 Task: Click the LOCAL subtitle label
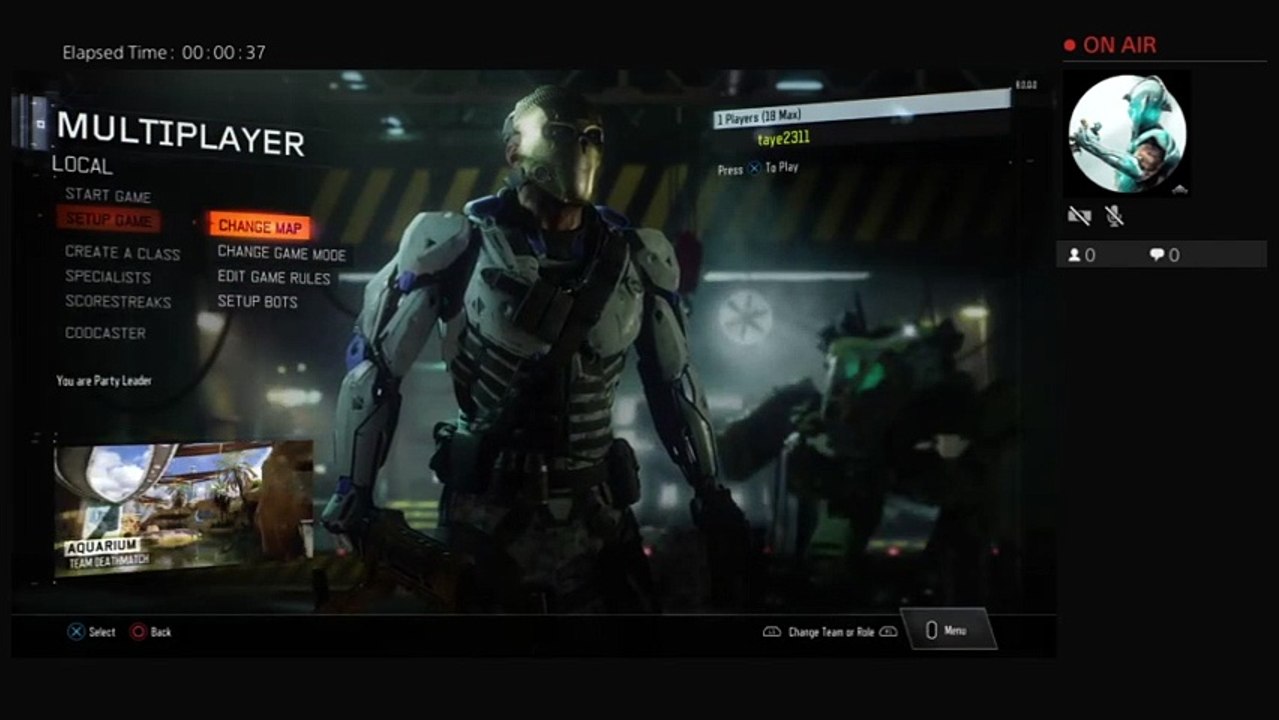coord(82,166)
